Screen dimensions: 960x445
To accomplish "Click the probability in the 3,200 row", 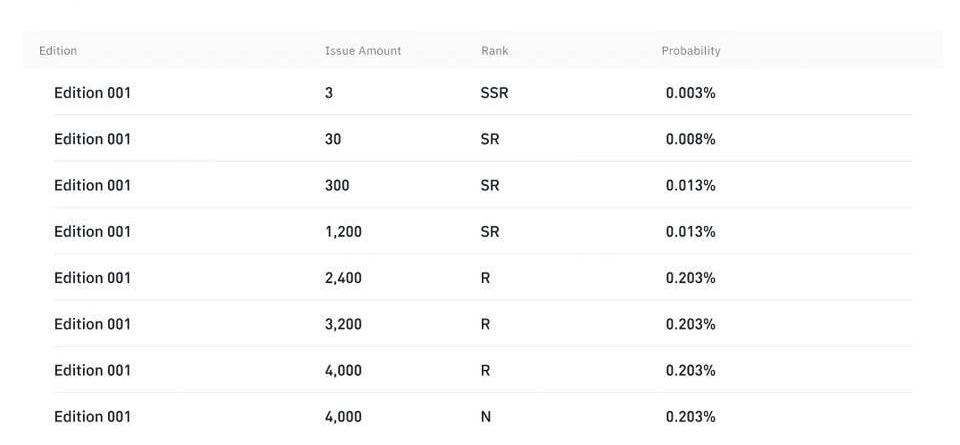I will [x=690, y=324].
